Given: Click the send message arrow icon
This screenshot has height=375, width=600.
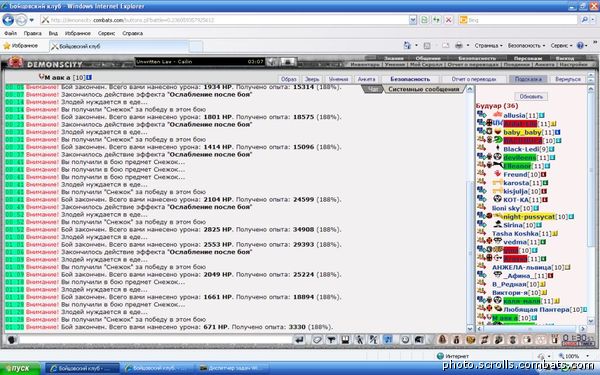Looking at the screenshot, I should [299, 340].
